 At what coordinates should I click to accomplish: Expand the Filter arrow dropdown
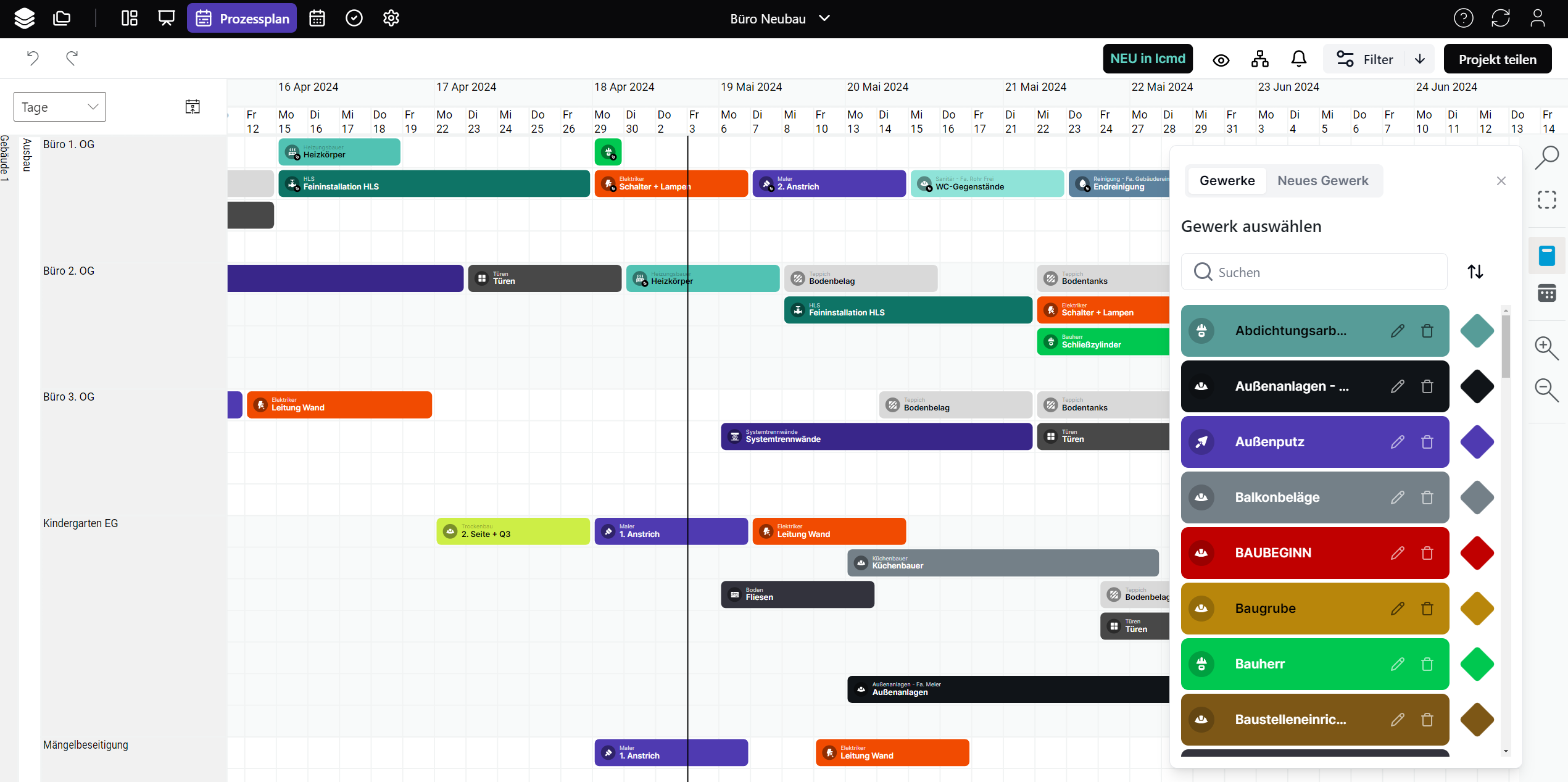(x=1420, y=59)
